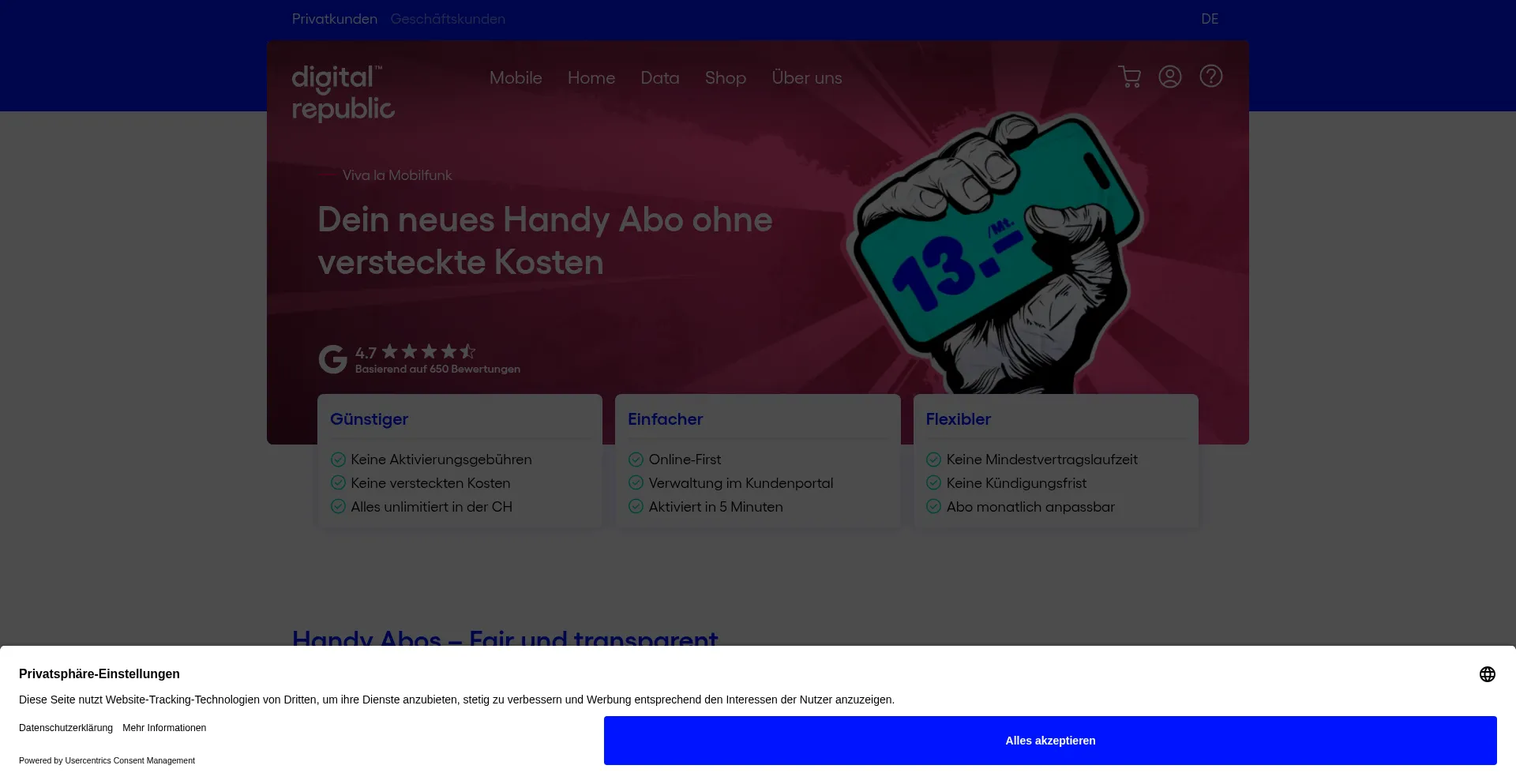1516x784 pixels.
Task: Click the digital republic logo
Action: coord(343,93)
